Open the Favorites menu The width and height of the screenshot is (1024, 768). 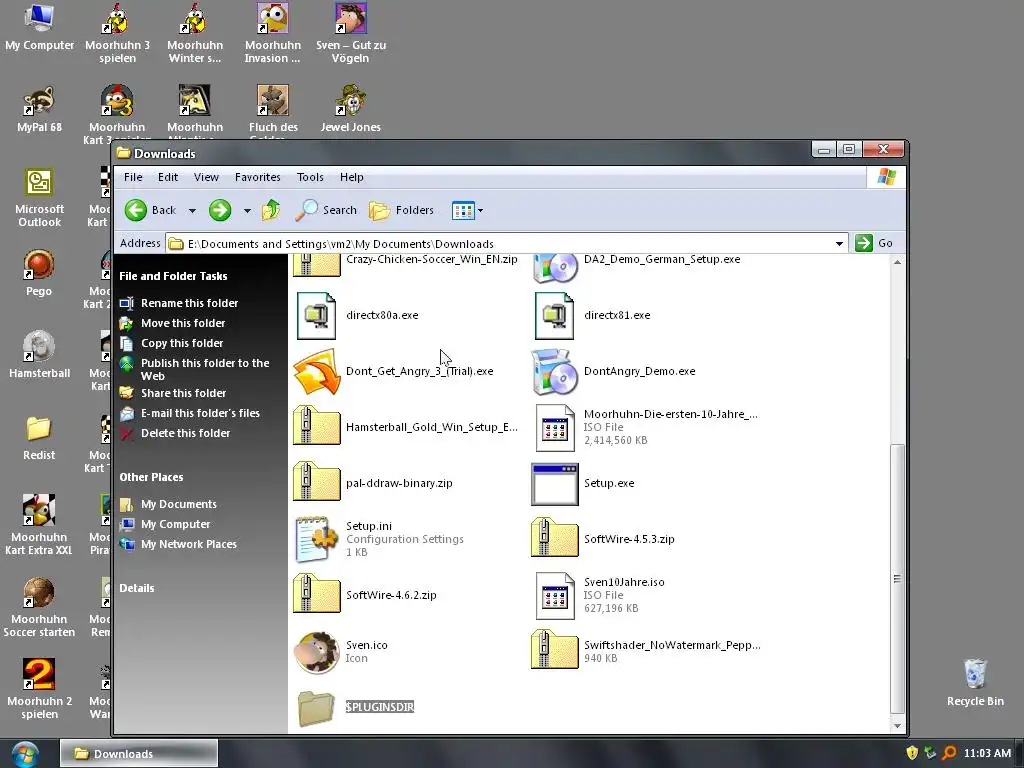point(258,177)
